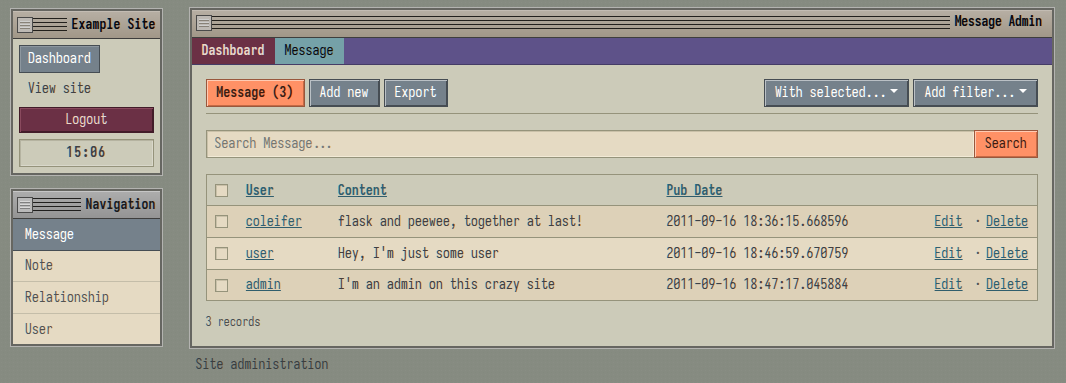Image resolution: width=1066 pixels, height=383 pixels.
Task: Check the box for coleifer's message
Action: 222,221
